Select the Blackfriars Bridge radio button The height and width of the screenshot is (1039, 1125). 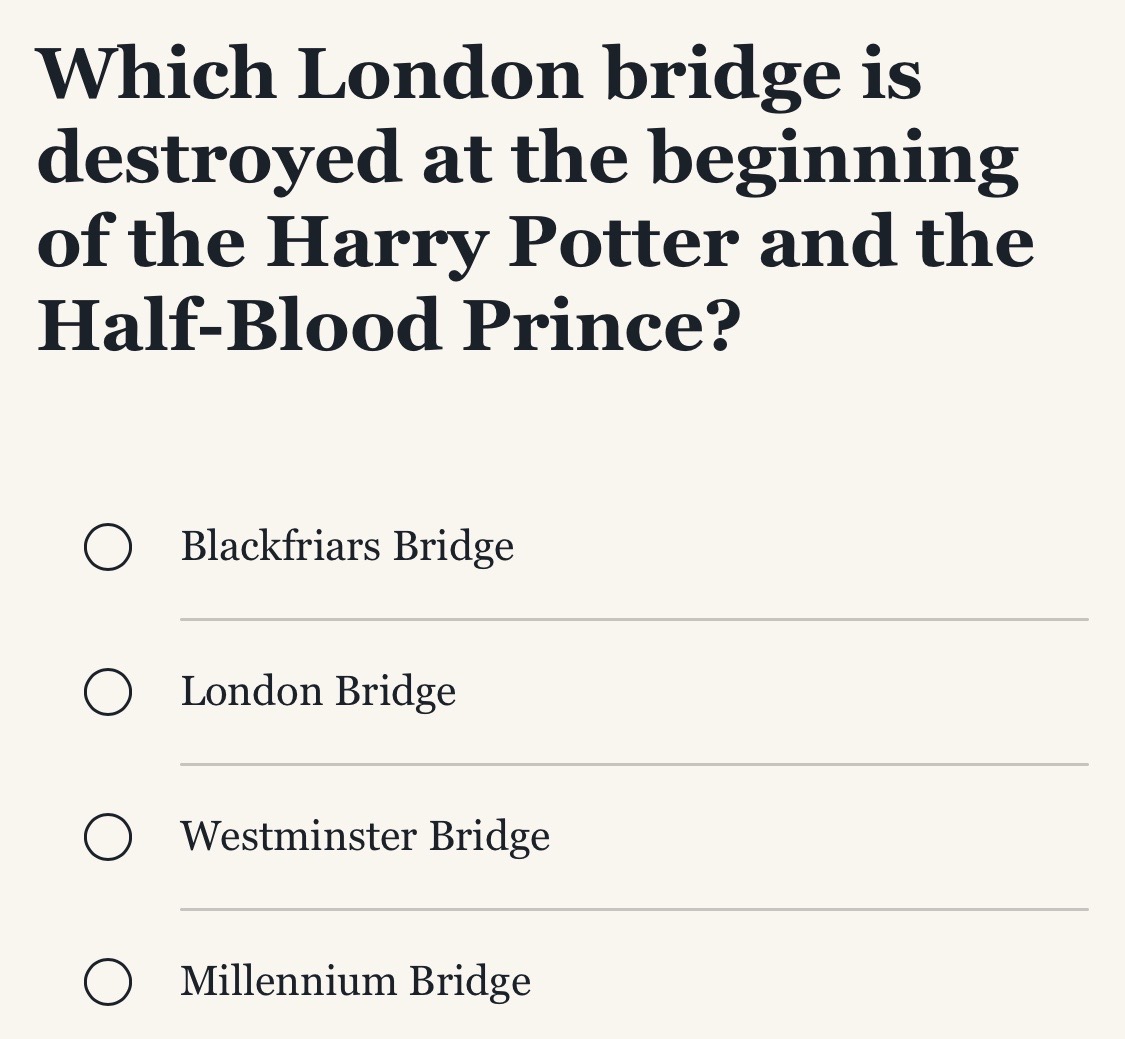point(108,547)
